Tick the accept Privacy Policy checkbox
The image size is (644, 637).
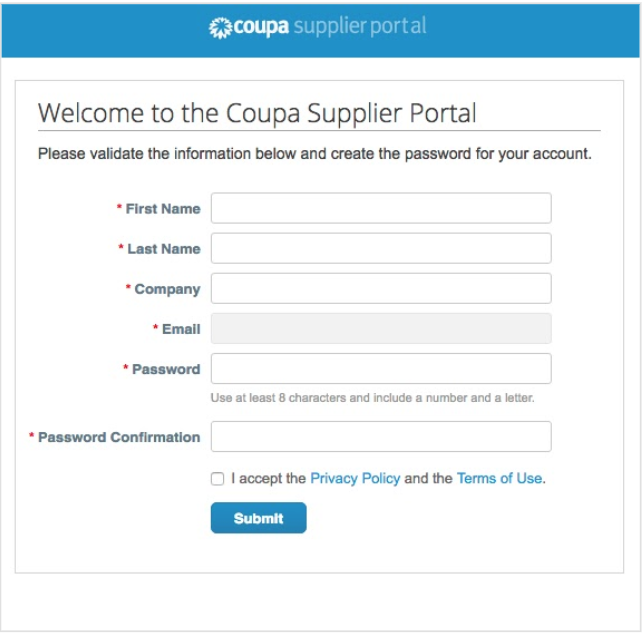pos(218,479)
